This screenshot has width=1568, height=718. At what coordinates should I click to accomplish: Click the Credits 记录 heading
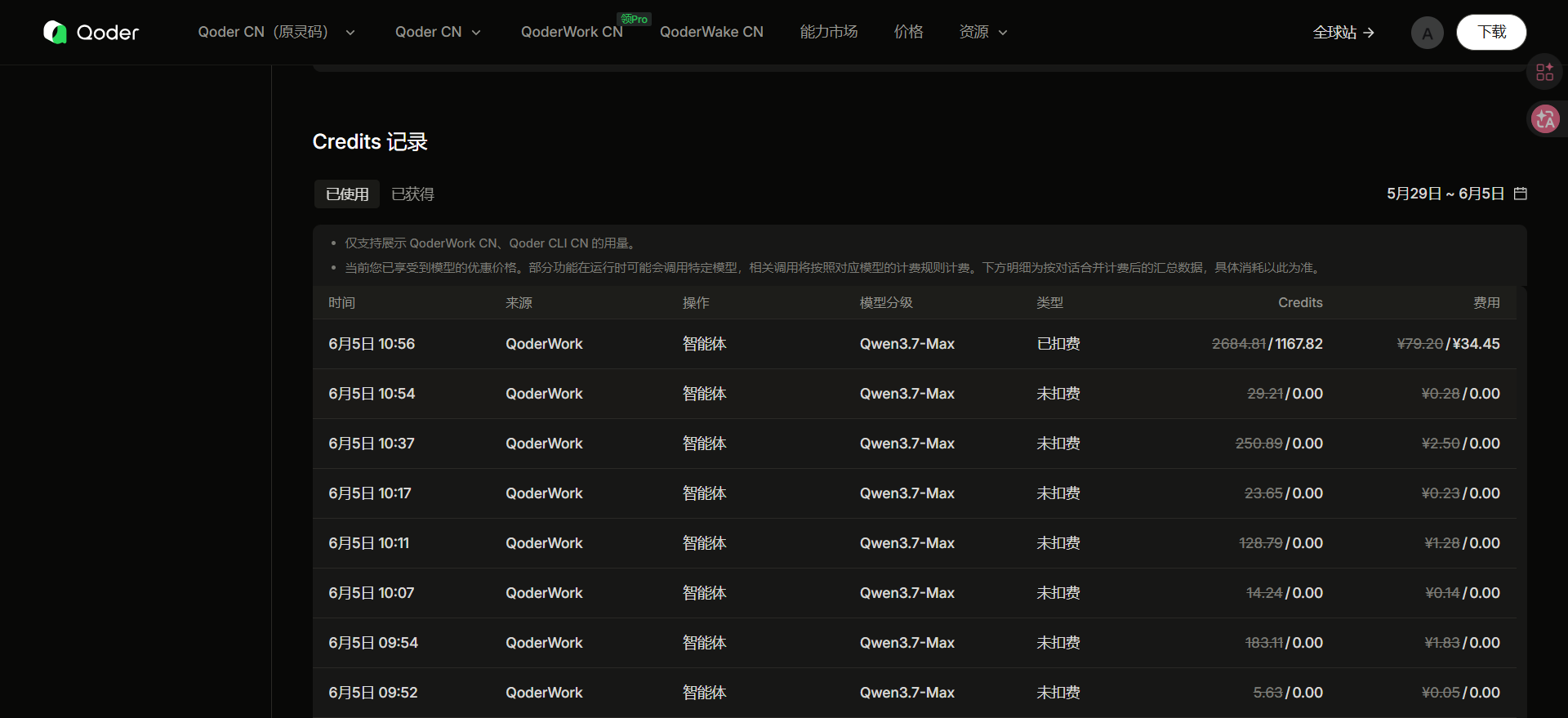[x=370, y=142]
